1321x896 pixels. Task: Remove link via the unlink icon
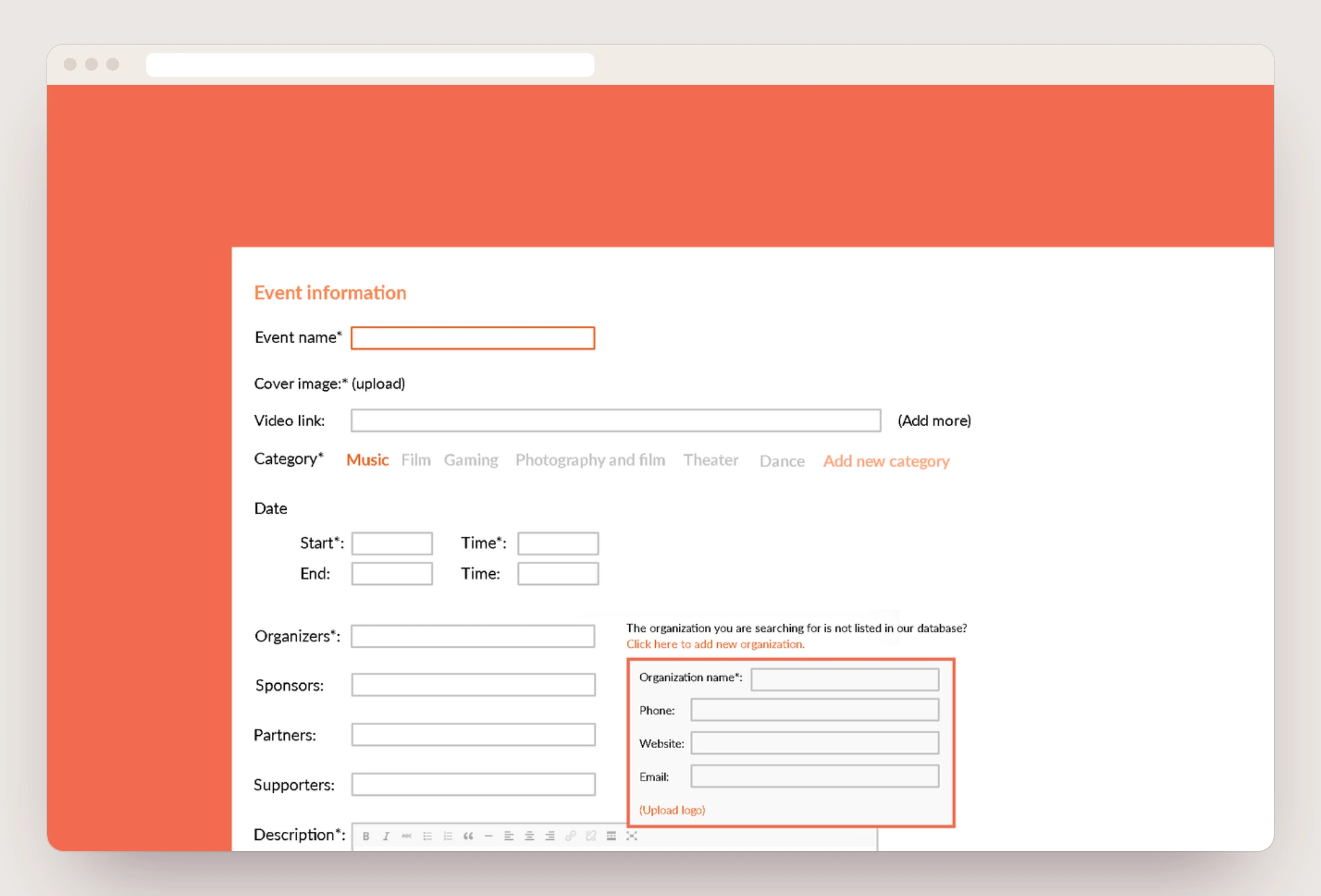click(x=591, y=836)
